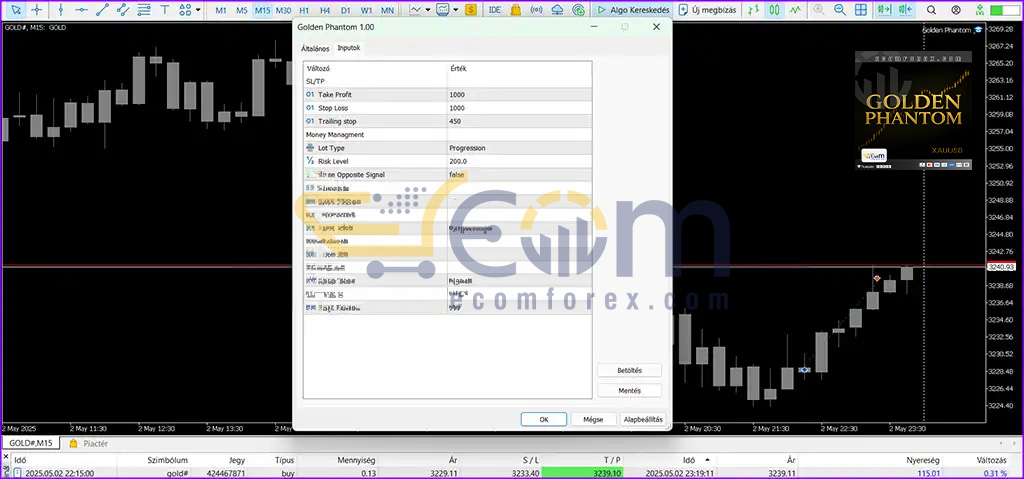Image resolution: width=1024 pixels, height=479 pixels.
Task: Open the Piactér market tab
Action: (x=88, y=444)
